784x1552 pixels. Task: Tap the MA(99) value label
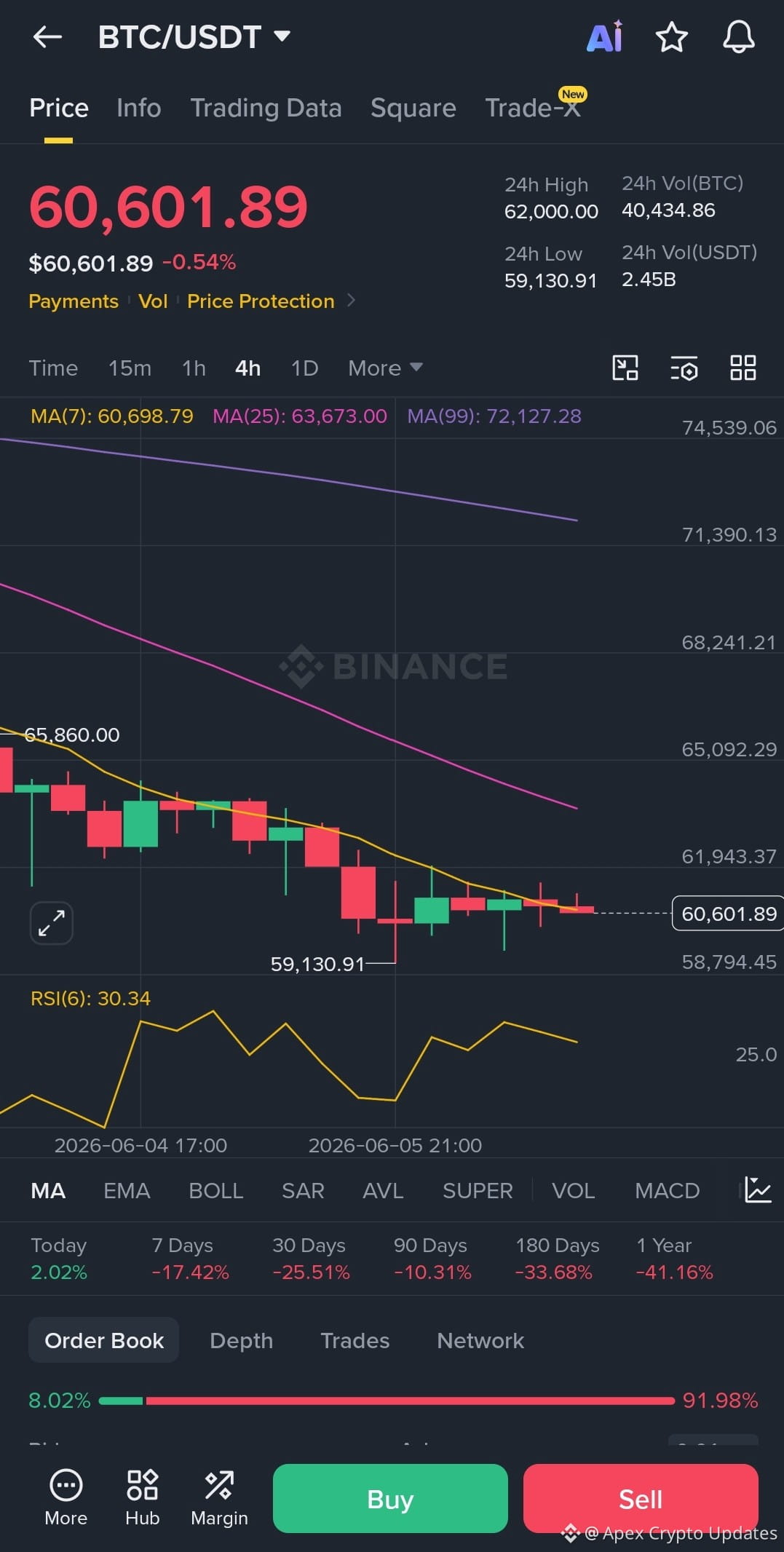[494, 416]
